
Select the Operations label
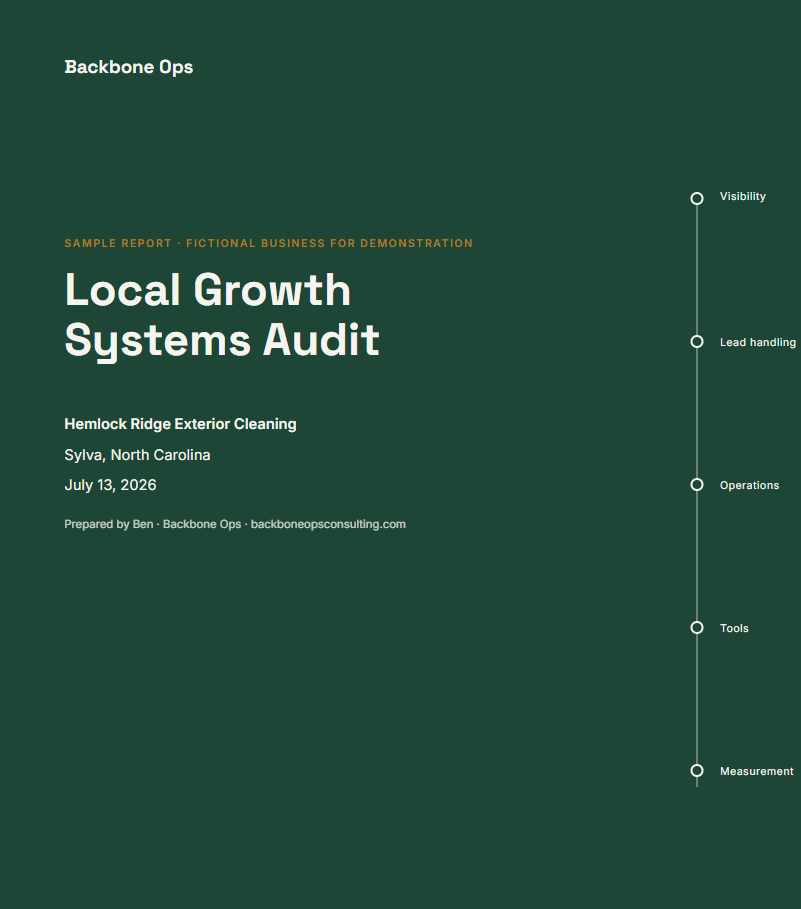click(749, 485)
